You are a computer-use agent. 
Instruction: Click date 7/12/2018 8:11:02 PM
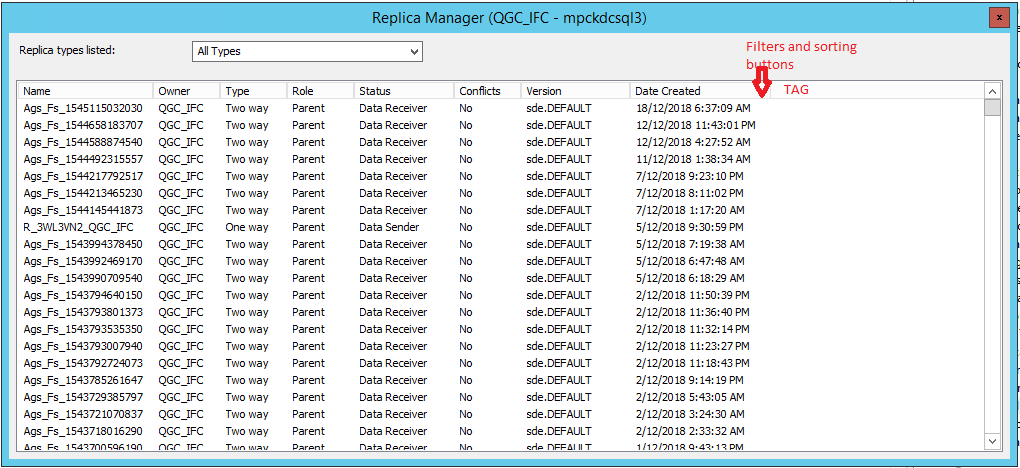(690, 193)
